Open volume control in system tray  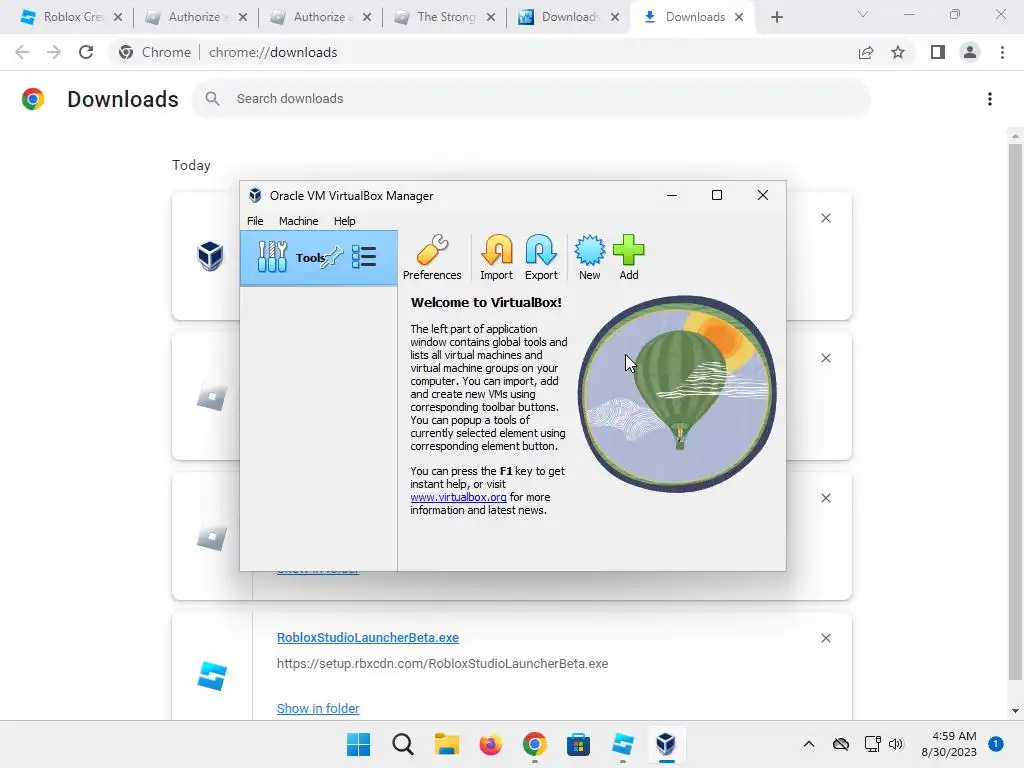tap(896, 744)
